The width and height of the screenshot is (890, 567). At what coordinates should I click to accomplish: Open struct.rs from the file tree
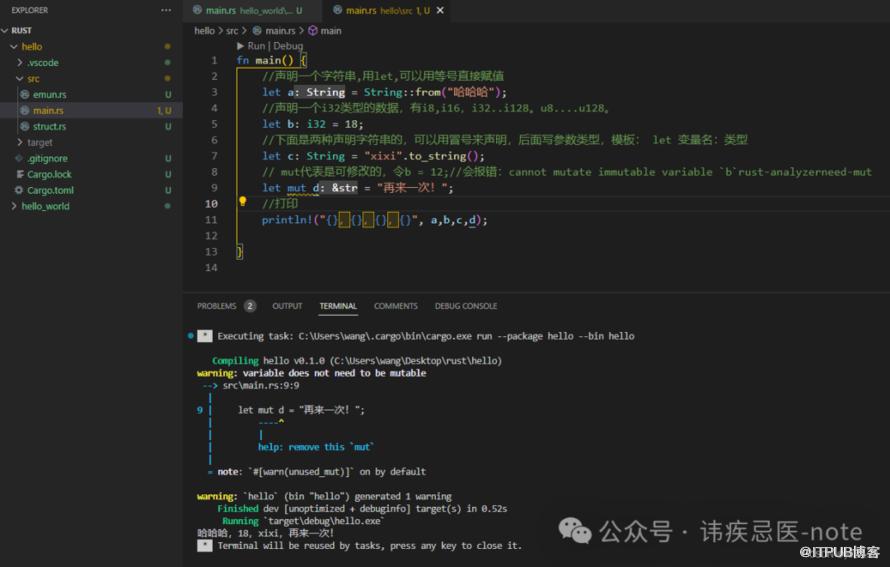click(x=49, y=126)
